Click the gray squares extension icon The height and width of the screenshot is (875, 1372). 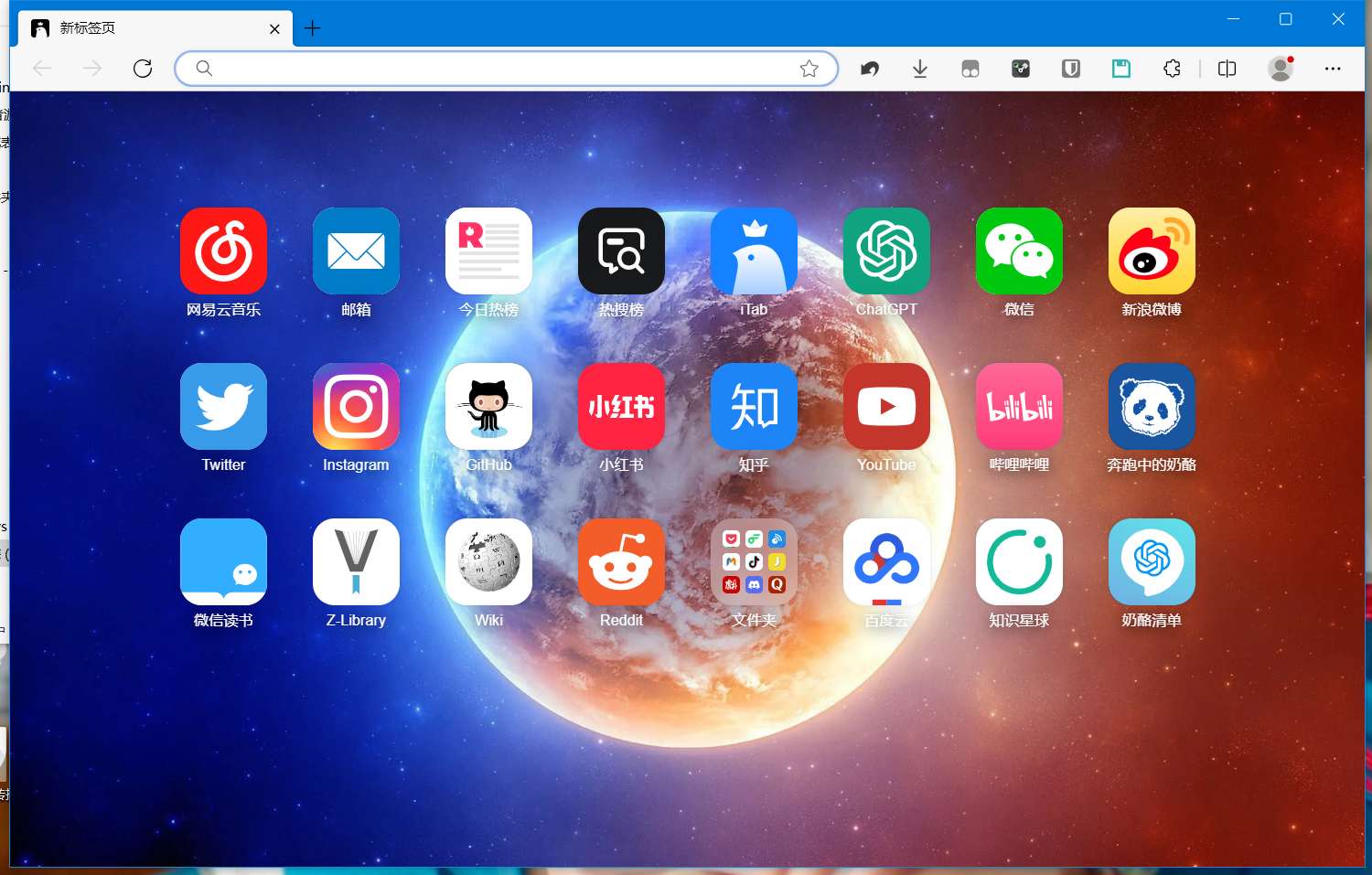970,69
